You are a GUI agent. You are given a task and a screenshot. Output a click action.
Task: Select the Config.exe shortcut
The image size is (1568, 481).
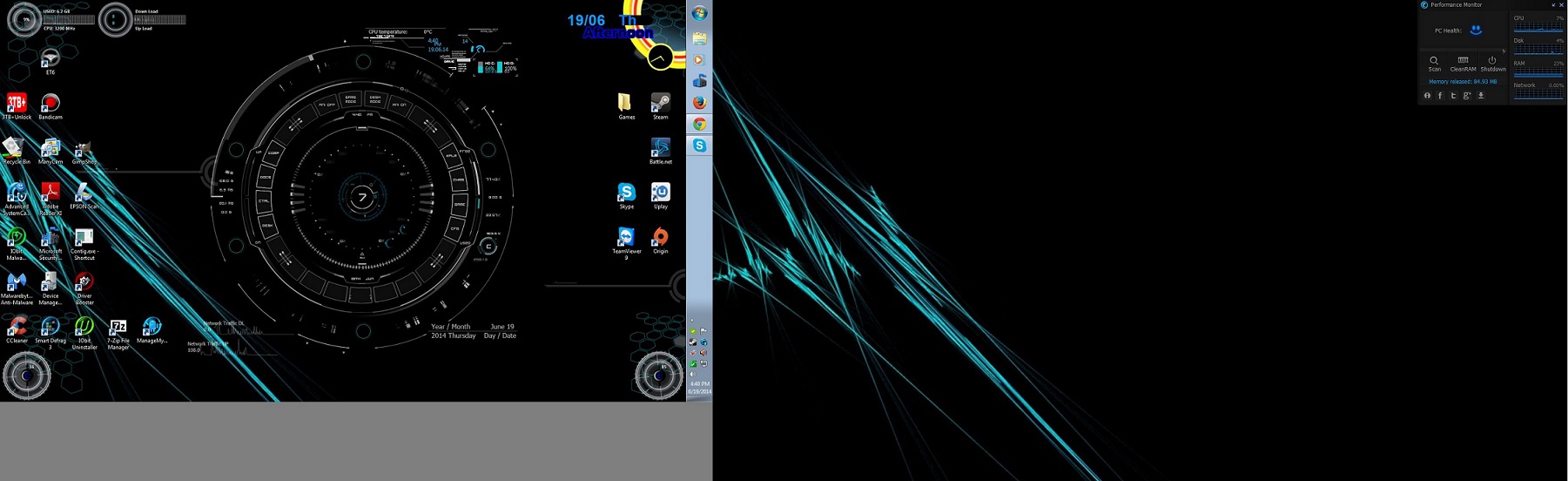coord(84,243)
